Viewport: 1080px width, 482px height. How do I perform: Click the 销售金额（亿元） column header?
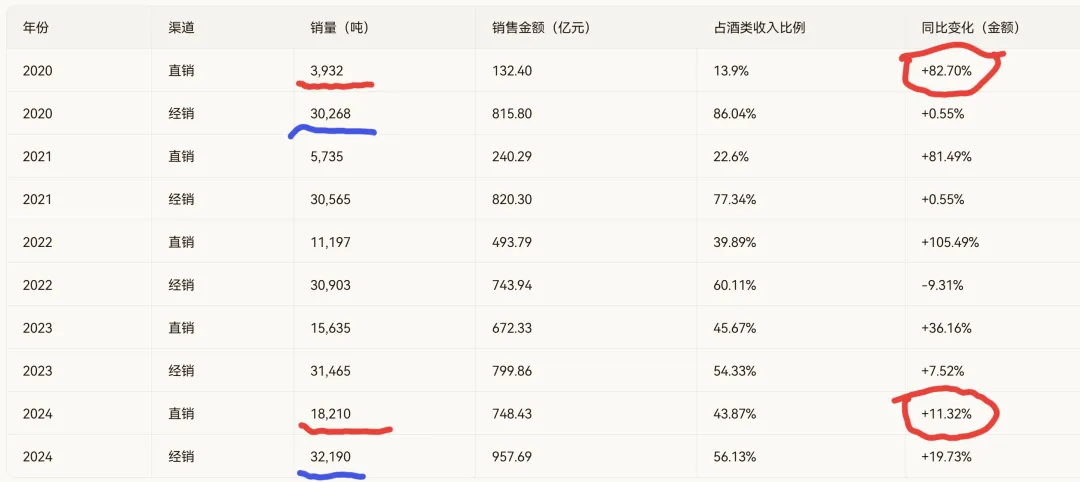coord(541,28)
